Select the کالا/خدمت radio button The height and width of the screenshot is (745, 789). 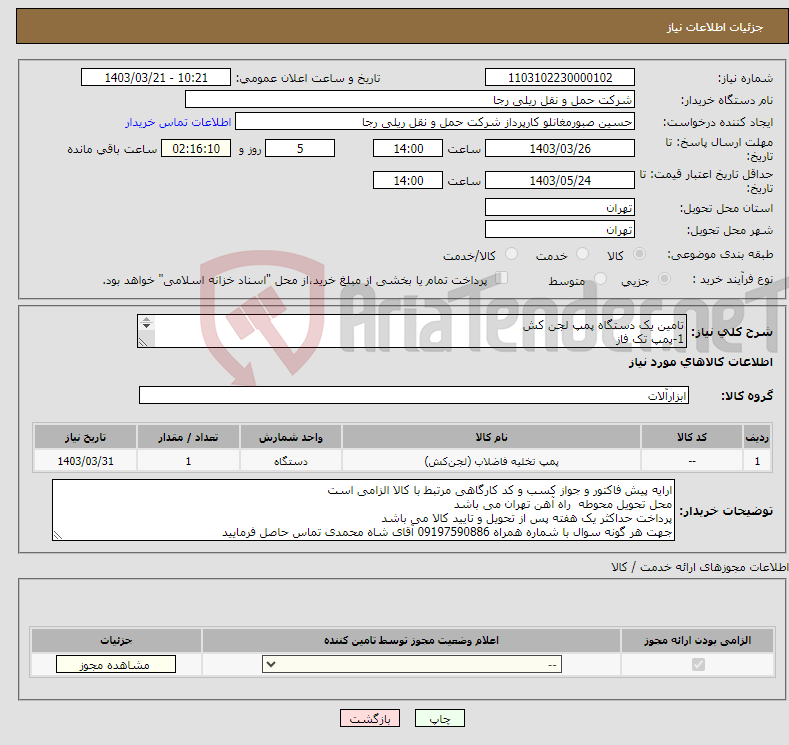point(511,254)
